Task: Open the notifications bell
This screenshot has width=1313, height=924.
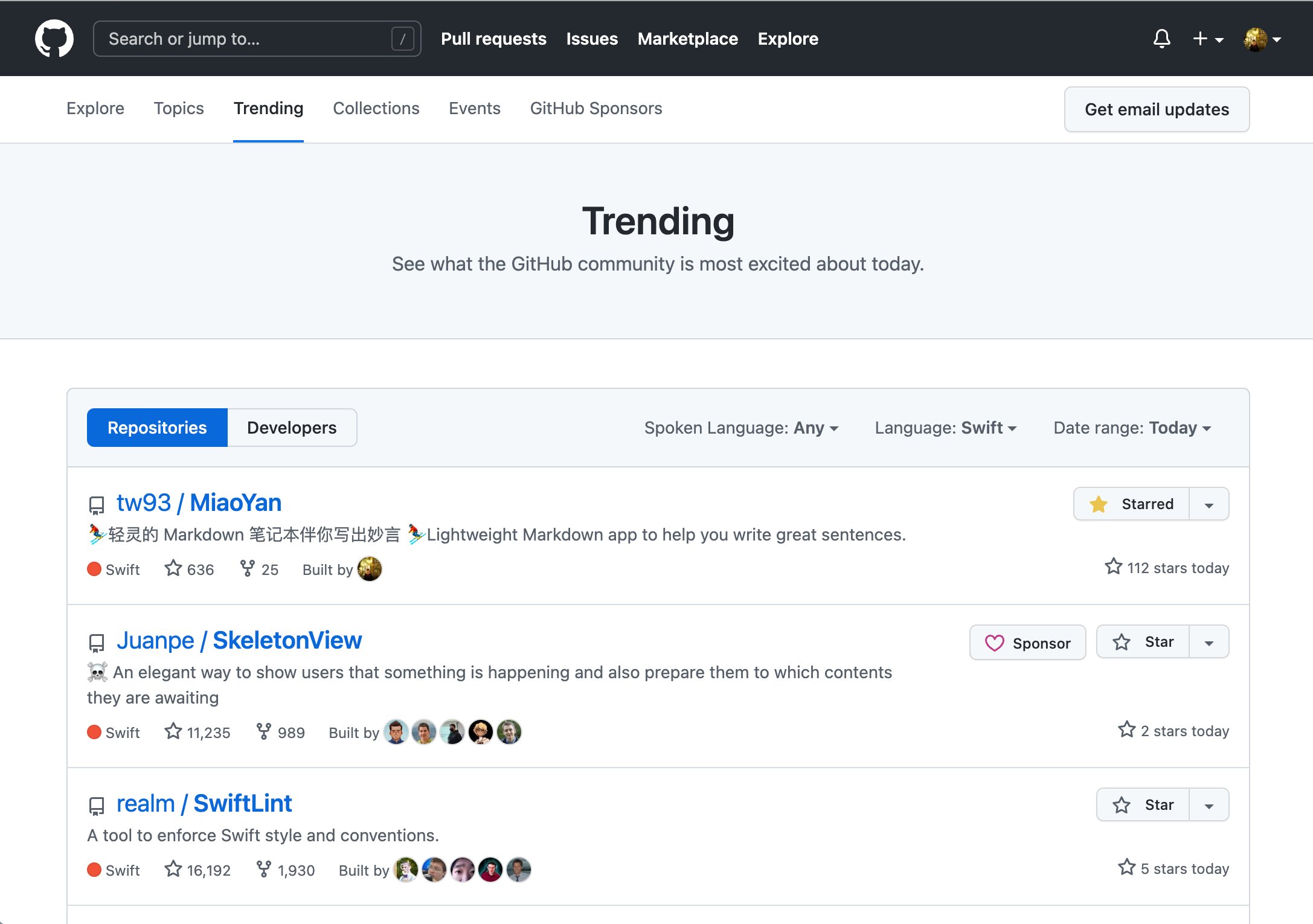Action: click(x=1161, y=39)
